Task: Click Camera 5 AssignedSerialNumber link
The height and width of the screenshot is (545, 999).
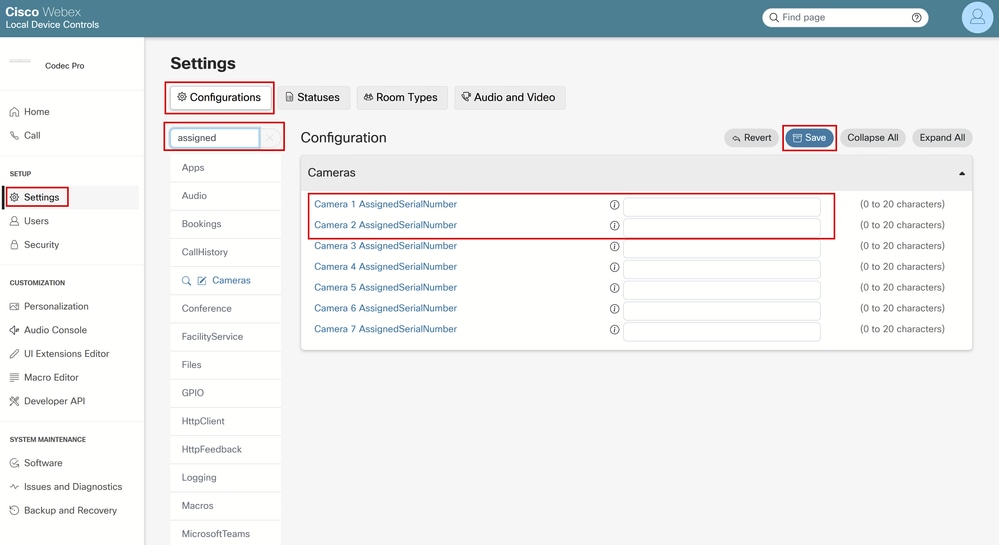Action: [x=385, y=287]
